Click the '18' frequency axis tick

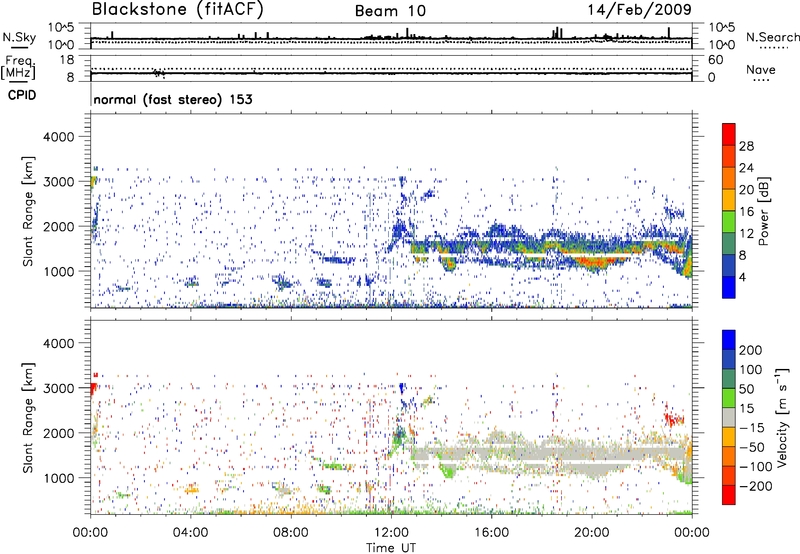pos(67,60)
